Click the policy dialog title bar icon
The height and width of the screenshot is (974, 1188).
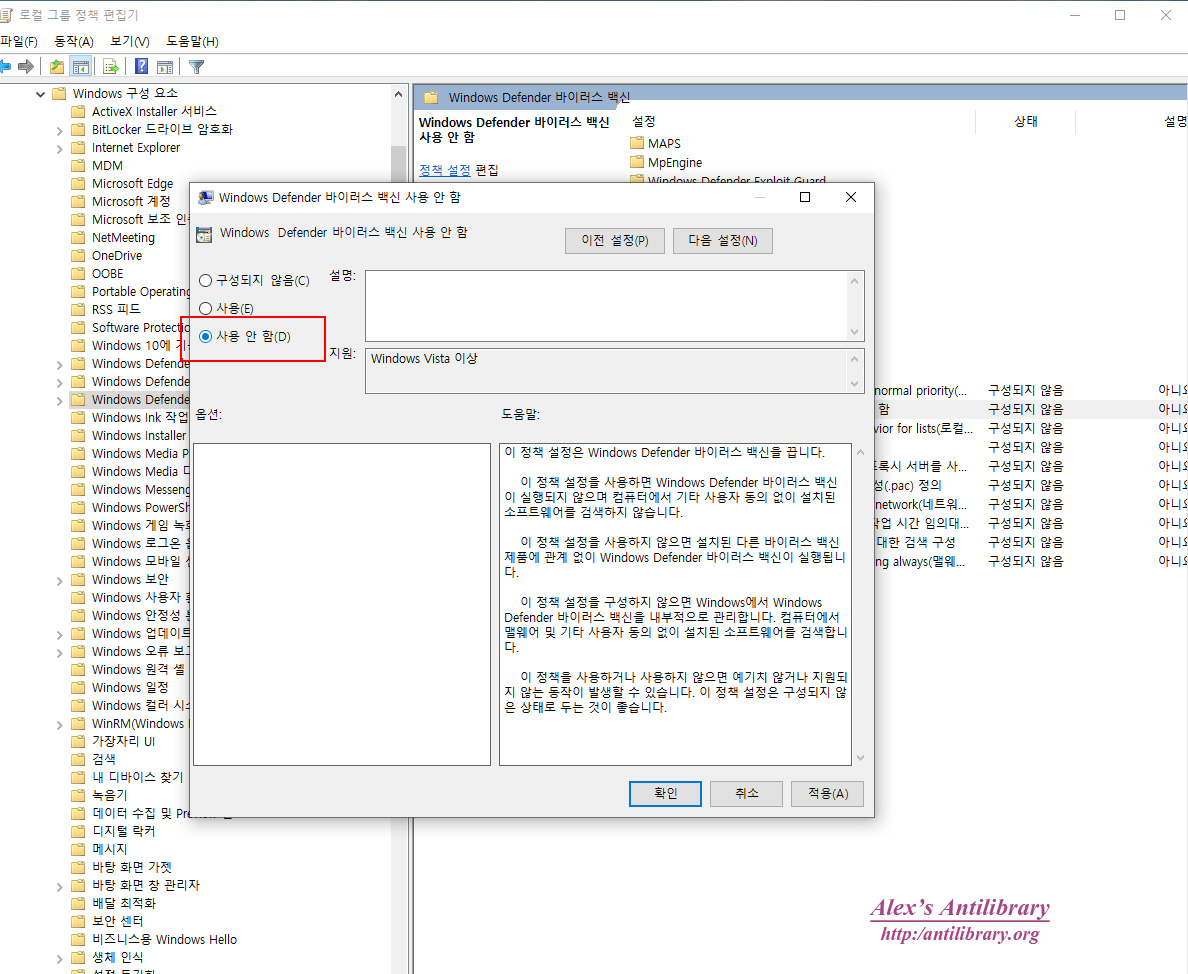pos(205,198)
